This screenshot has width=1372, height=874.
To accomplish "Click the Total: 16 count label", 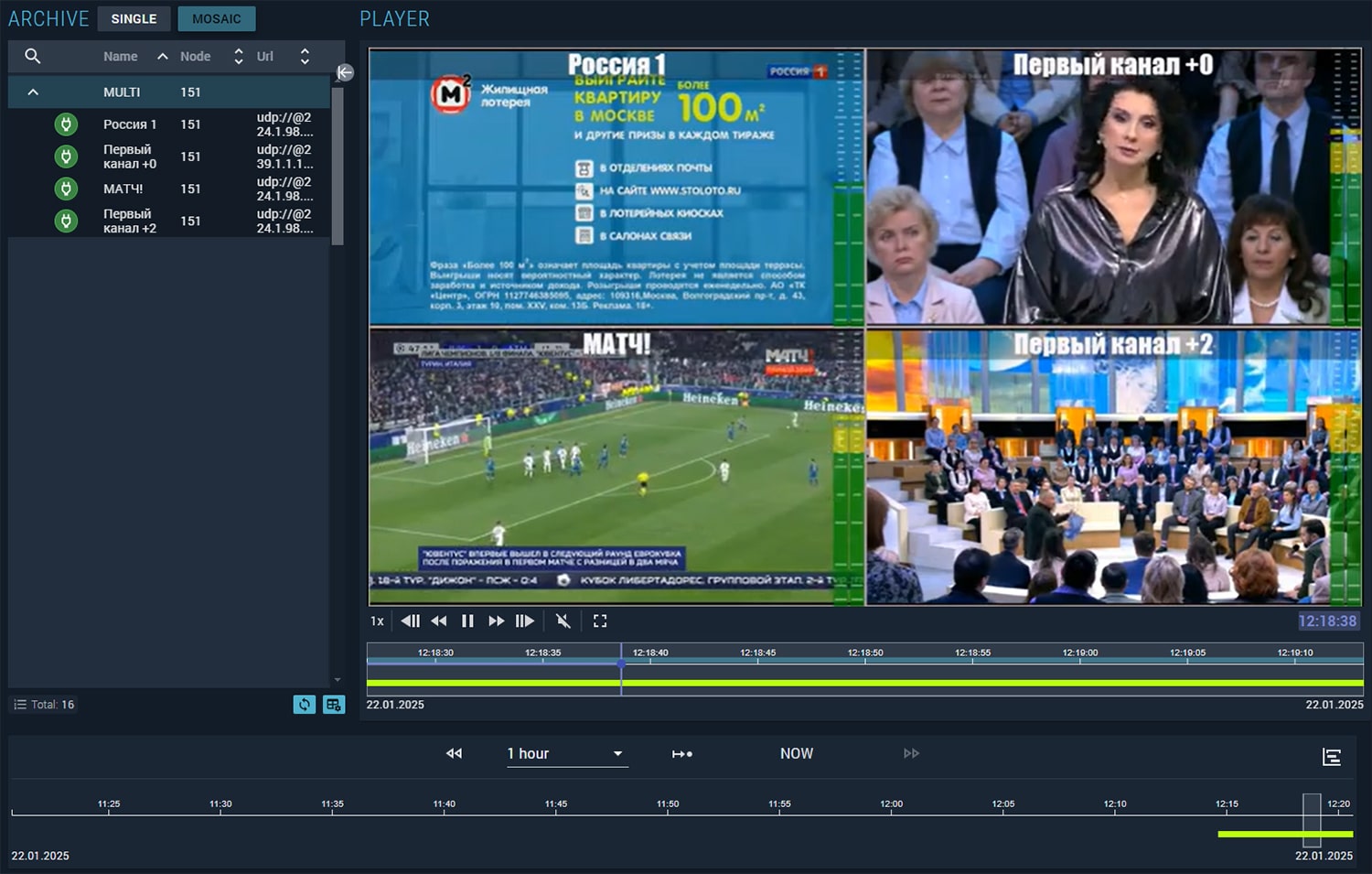I will pyautogui.click(x=44, y=704).
